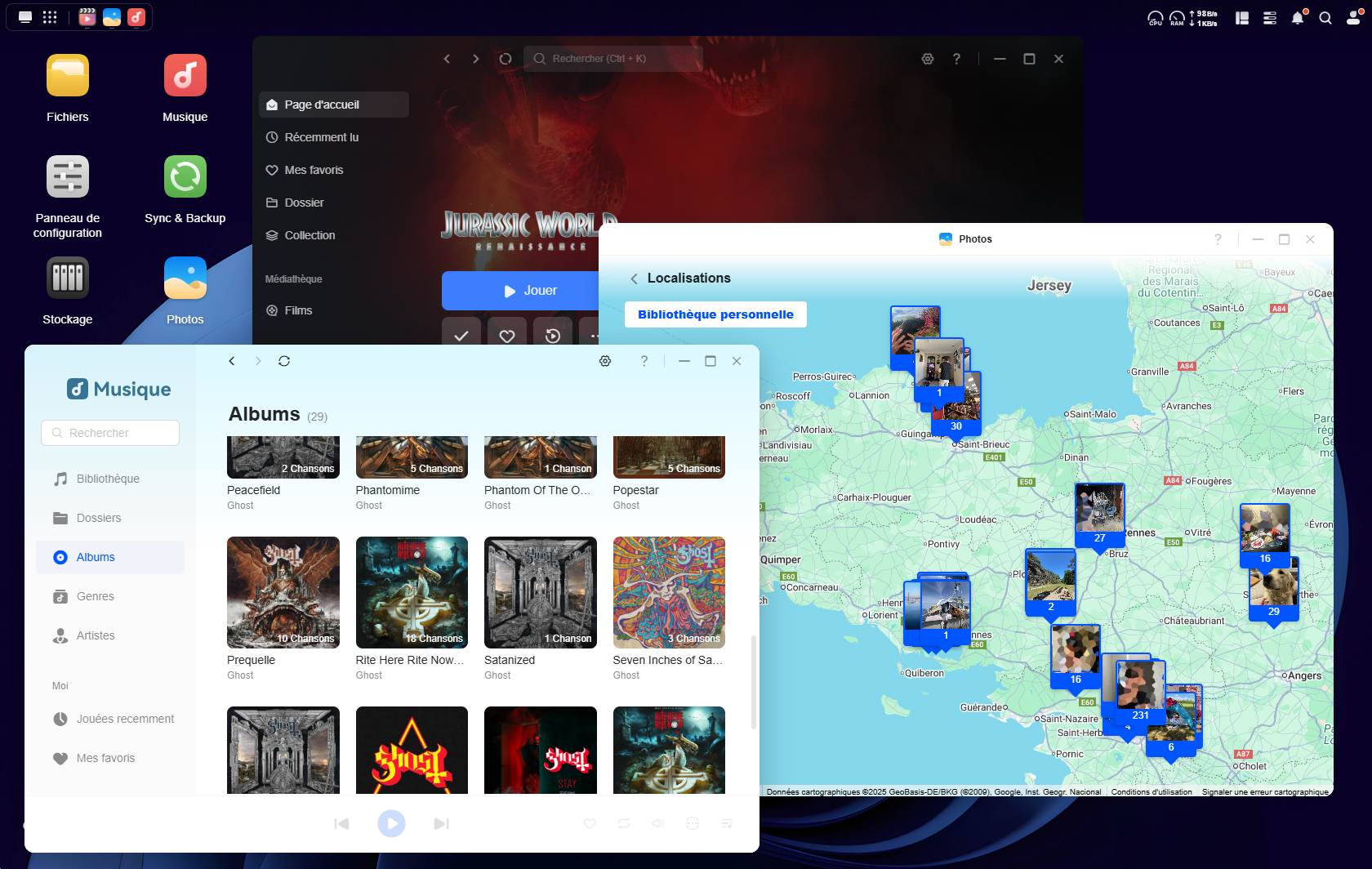The height and width of the screenshot is (869, 1372).
Task: Click the Jouer button for Jurassic World
Action: (x=520, y=291)
